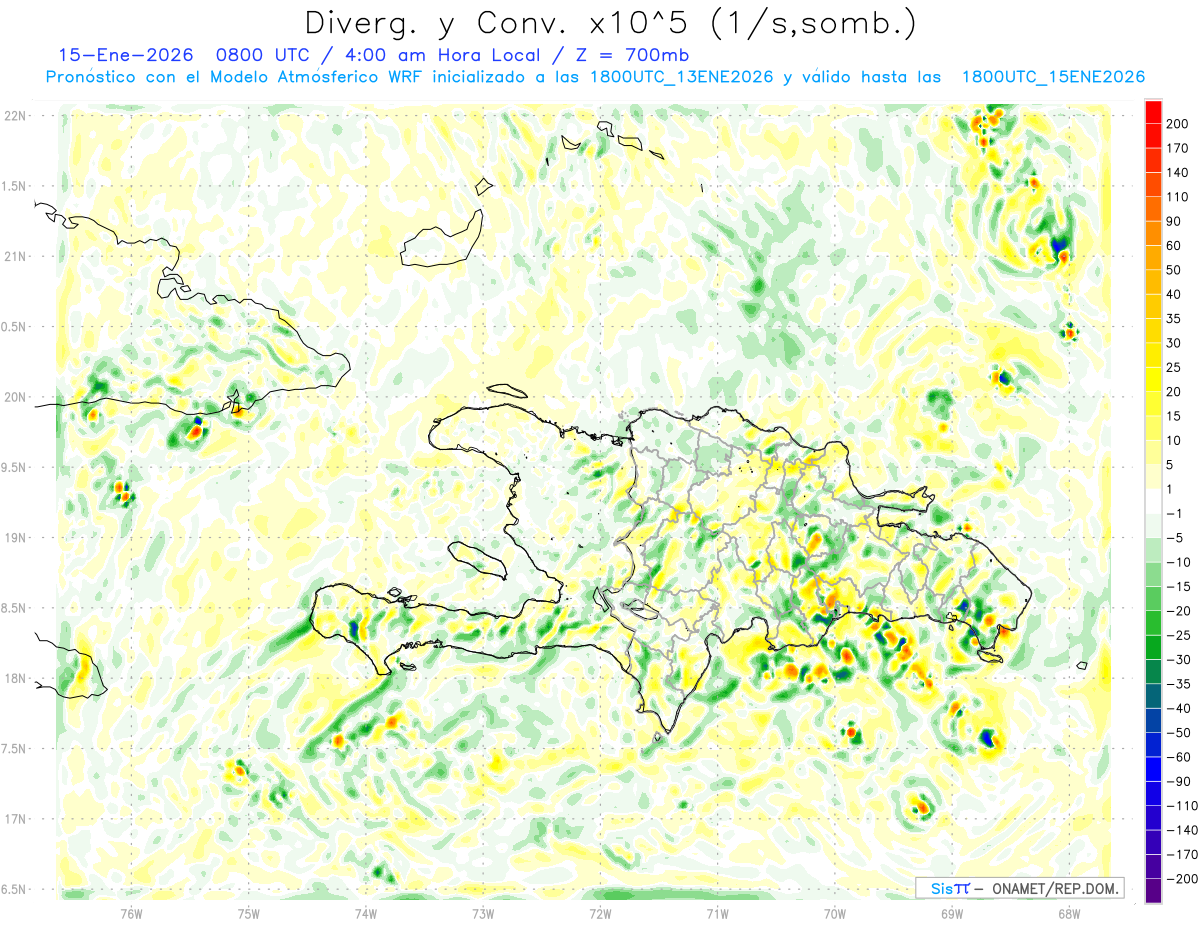Click the dark purple swatch below -200
Viewport: 1200px width, 927px height.
coord(1153,890)
